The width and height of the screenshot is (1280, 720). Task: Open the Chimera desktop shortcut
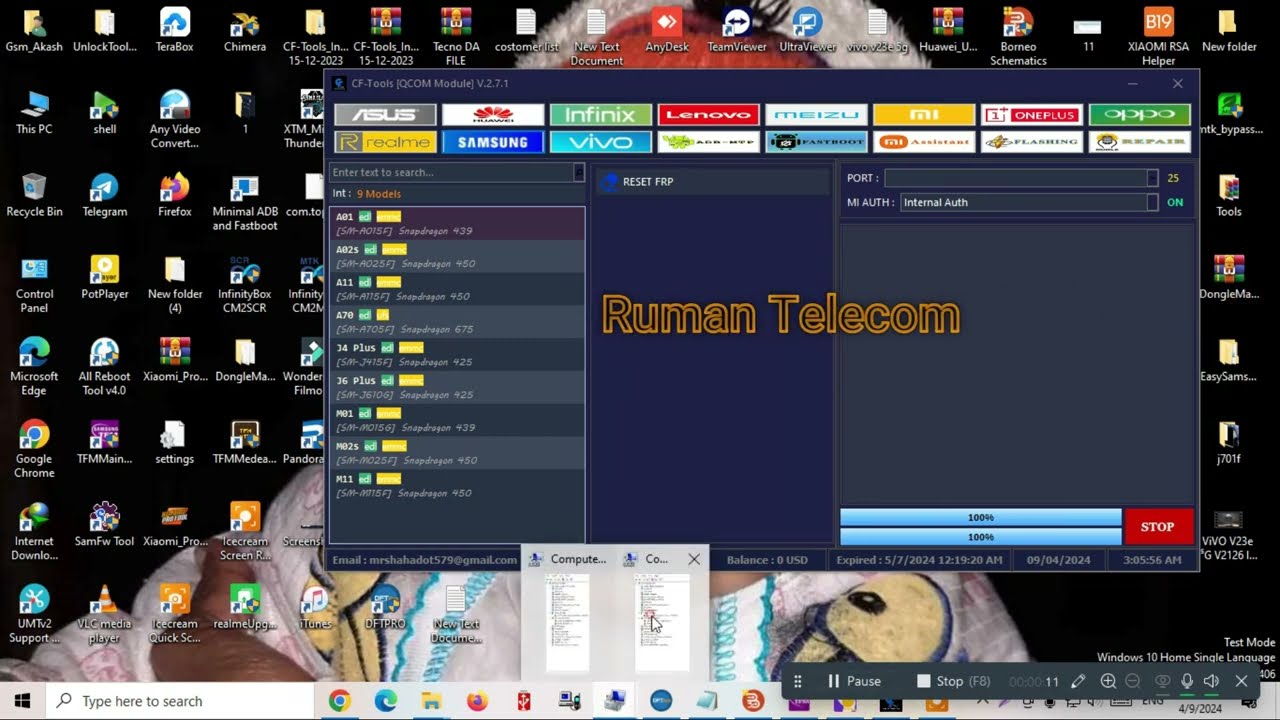(245, 29)
